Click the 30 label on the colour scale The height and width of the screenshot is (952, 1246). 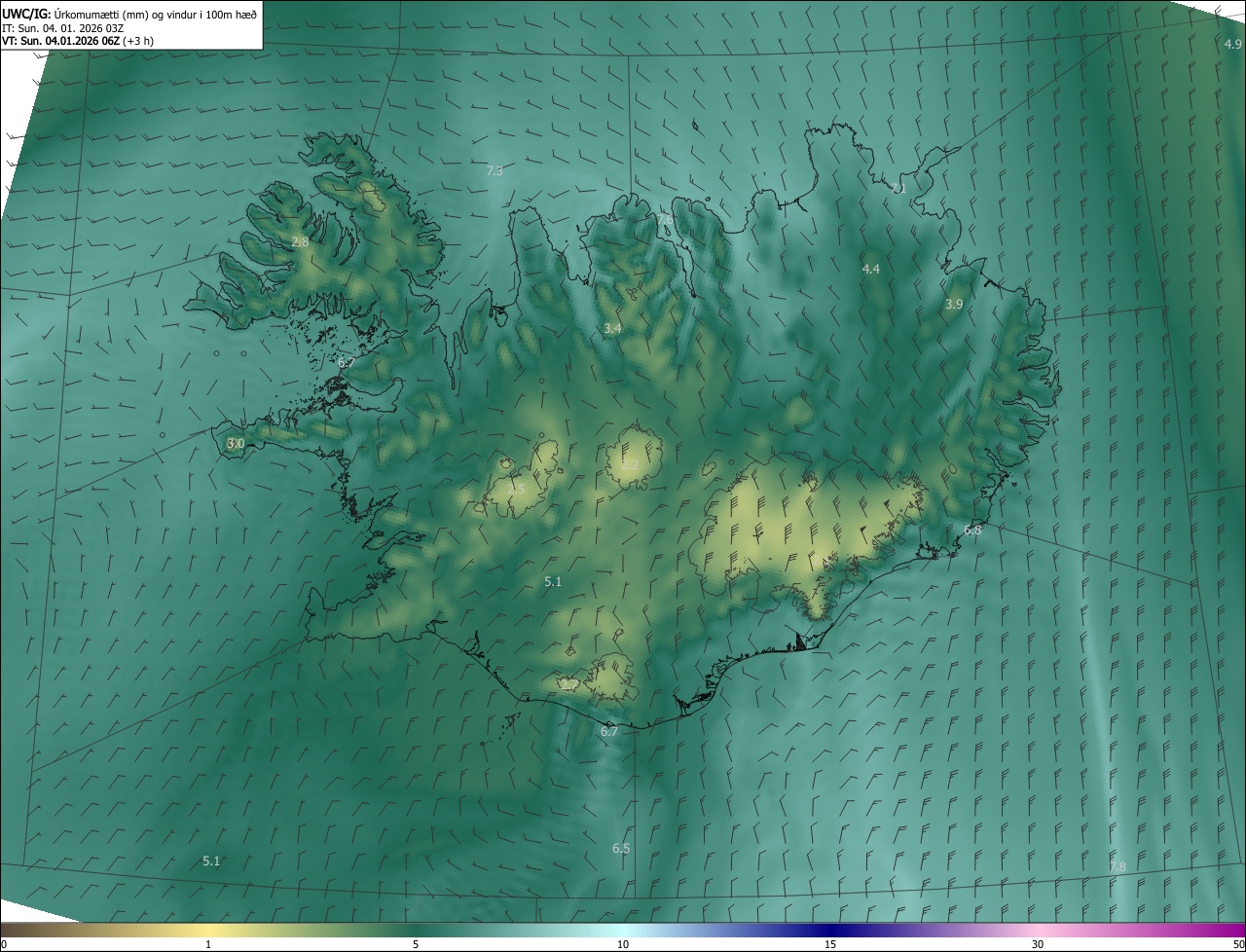coord(1038,944)
